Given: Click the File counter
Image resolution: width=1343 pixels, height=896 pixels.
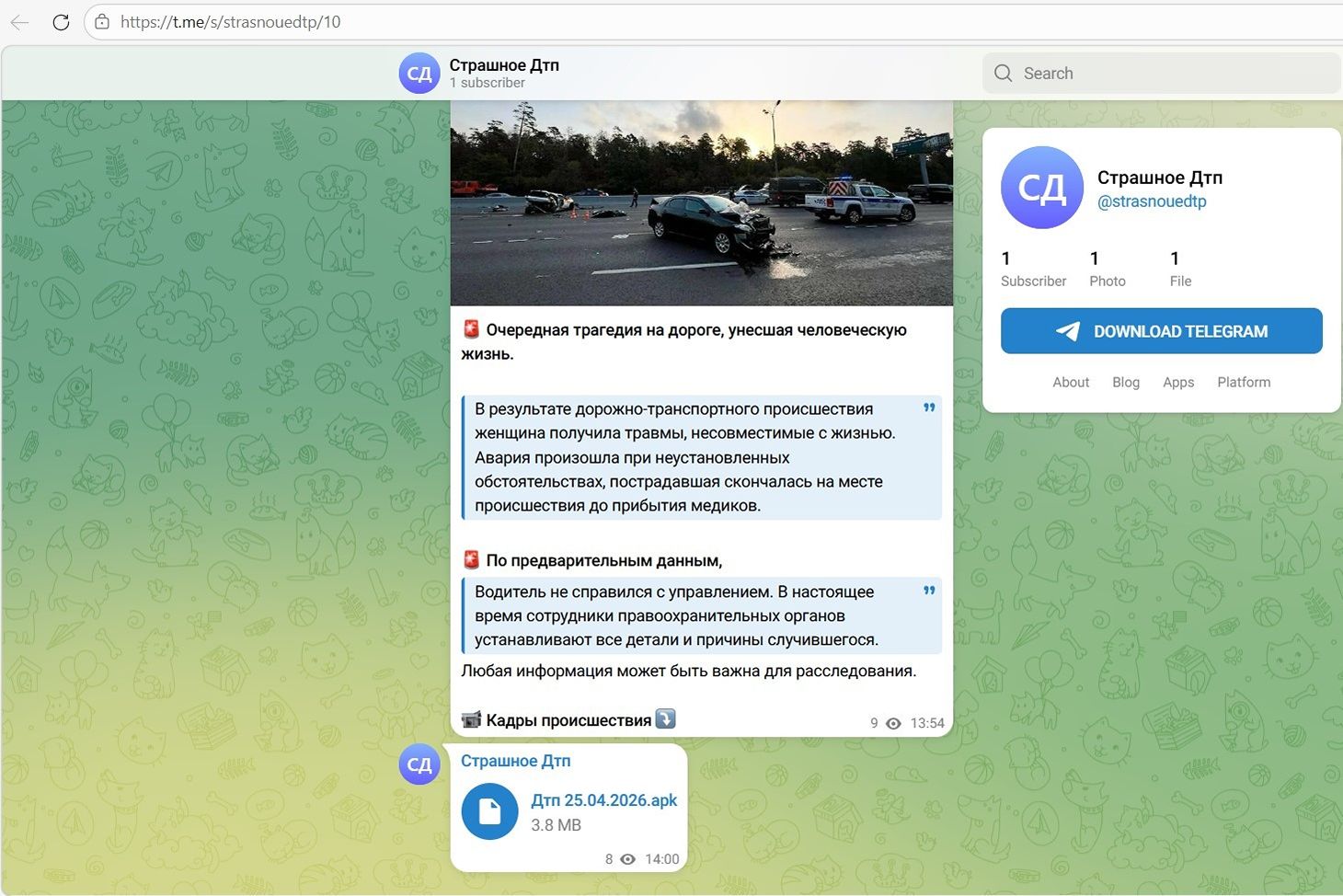Looking at the screenshot, I should [x=1180, y=269].
